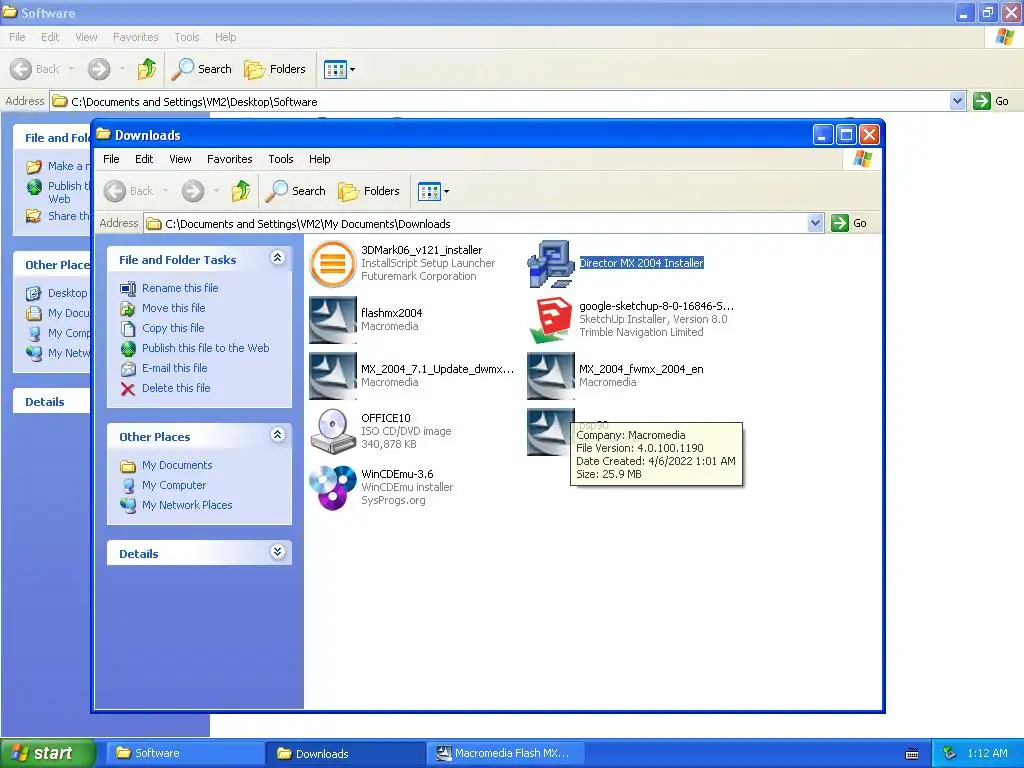Image resolution: width=1024 pixels, height=768 pixels.
Task: Click Go button in Software address bar
Action: (991, 101)
